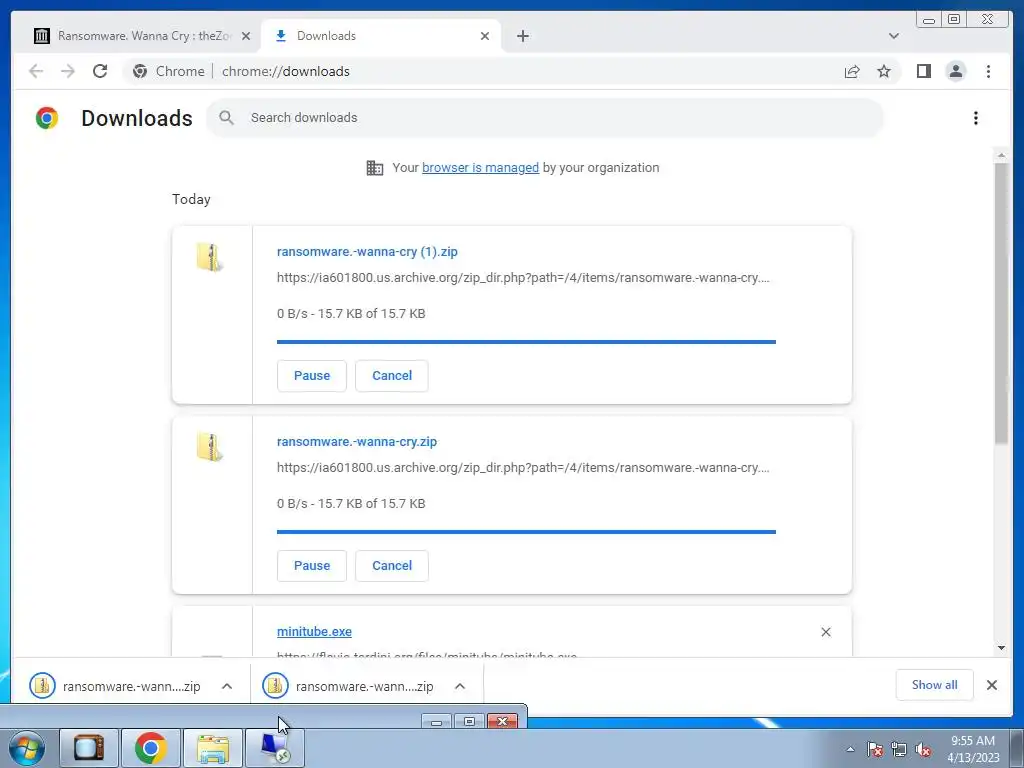The width and height of the screenshot is (1024, 768).
Task: Cancel the ransomware.-wanna-cry (1).zip download
Action: pyautogui.click(x=392, y=376)
